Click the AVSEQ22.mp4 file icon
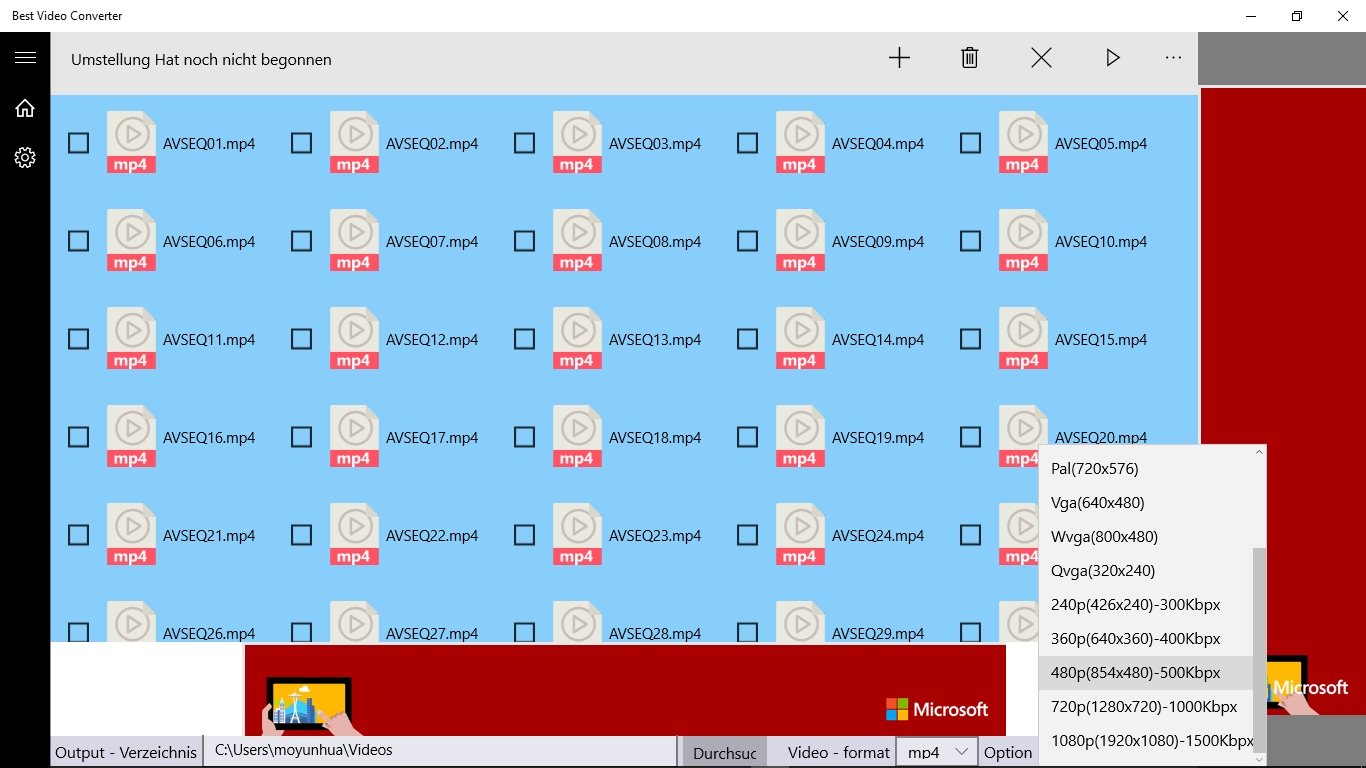The height and width of the screenshot is (768, 1366). pos(354,534)
